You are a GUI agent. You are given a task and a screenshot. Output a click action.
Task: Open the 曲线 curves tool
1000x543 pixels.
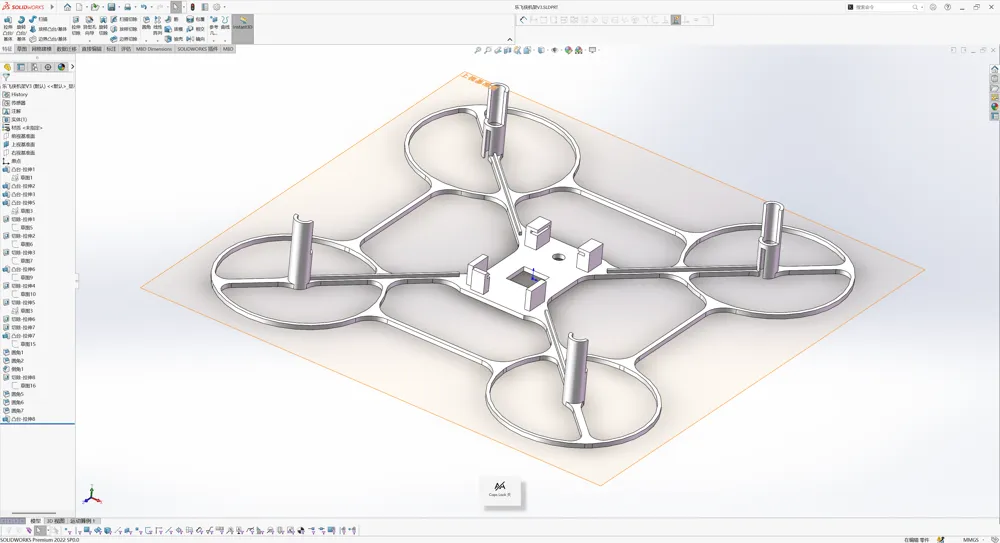225,23
